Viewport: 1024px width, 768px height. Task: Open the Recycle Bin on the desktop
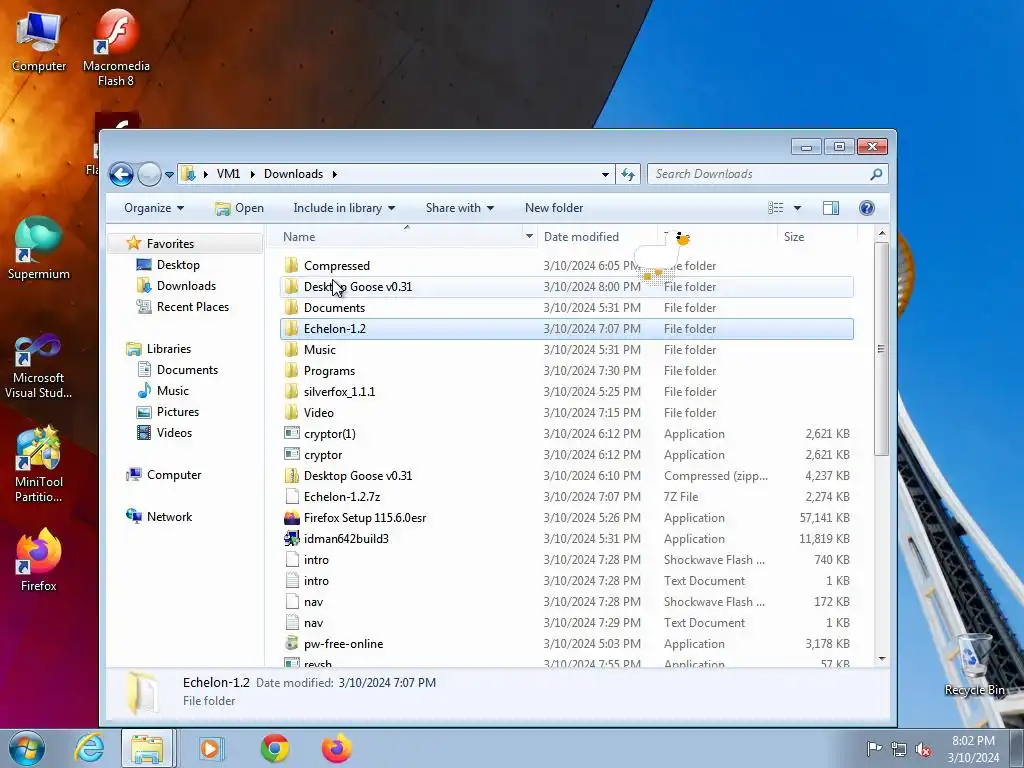974,665
